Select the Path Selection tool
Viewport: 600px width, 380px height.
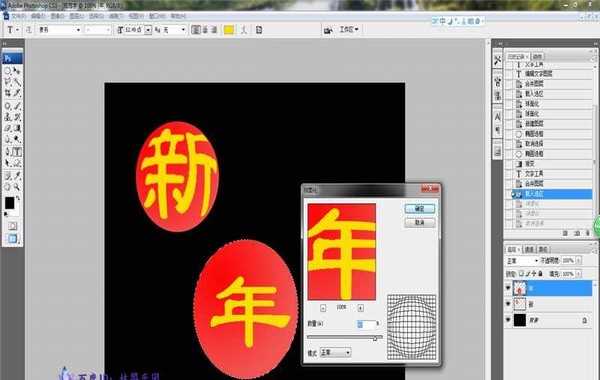8,163
